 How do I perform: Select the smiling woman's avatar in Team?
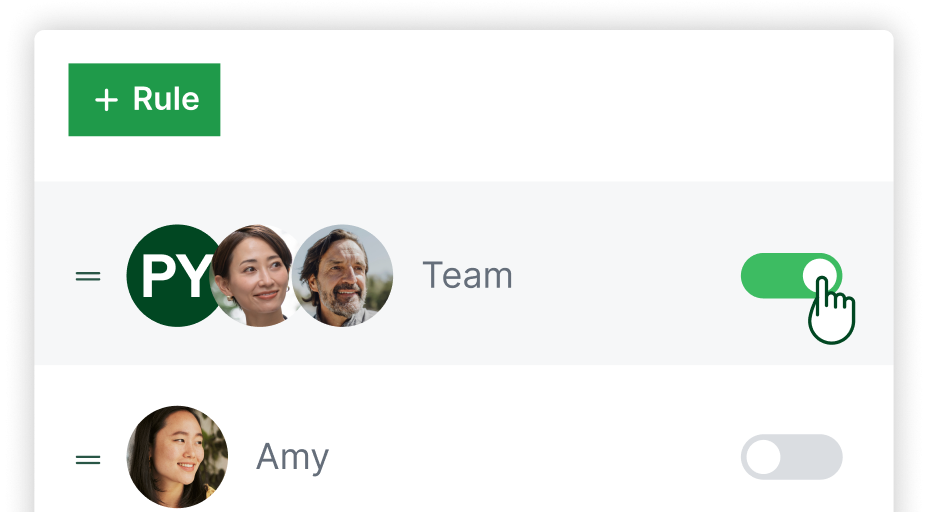tap(254, 275)
